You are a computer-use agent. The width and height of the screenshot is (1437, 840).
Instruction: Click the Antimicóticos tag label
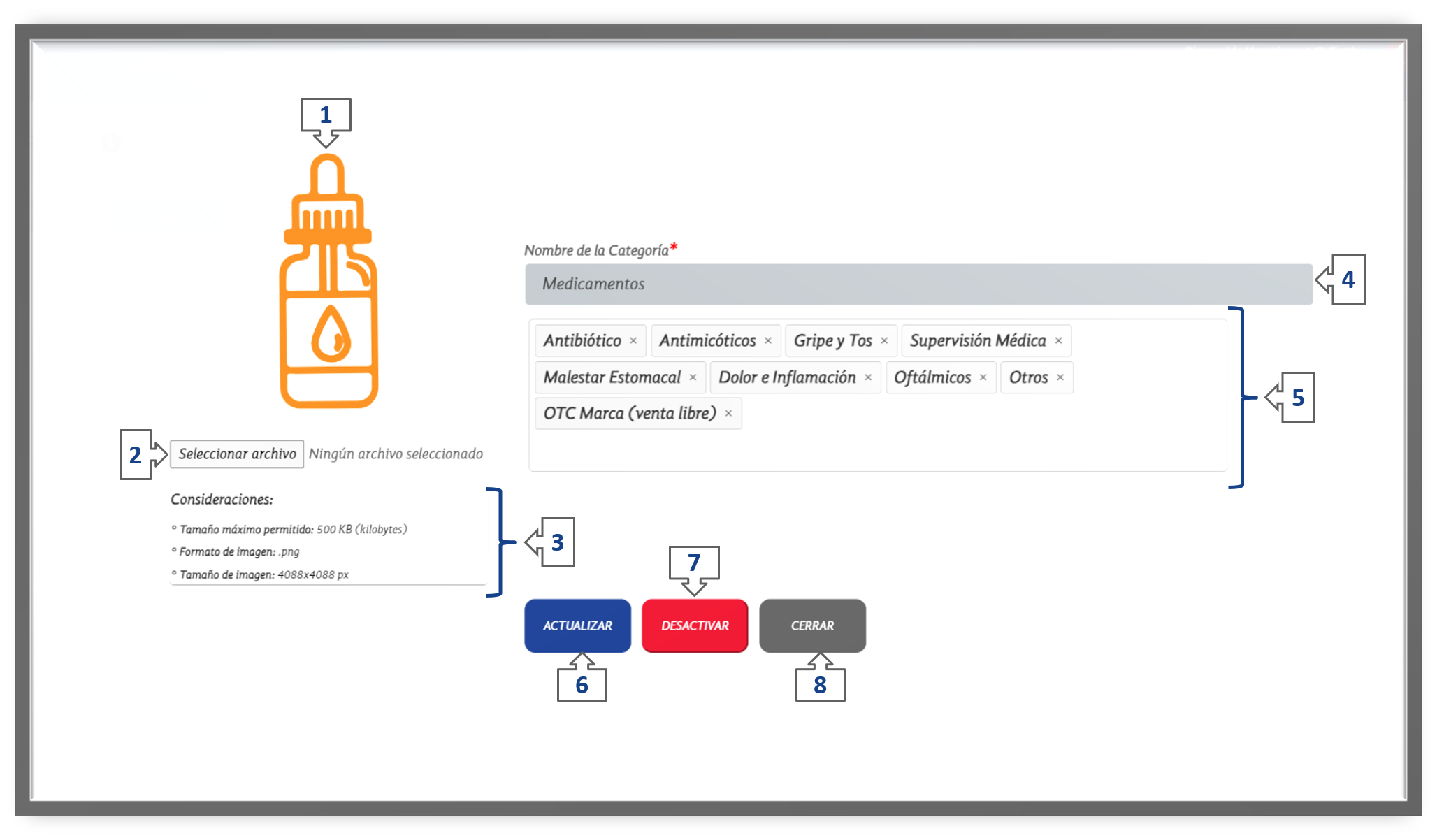[x=707, y=341]
